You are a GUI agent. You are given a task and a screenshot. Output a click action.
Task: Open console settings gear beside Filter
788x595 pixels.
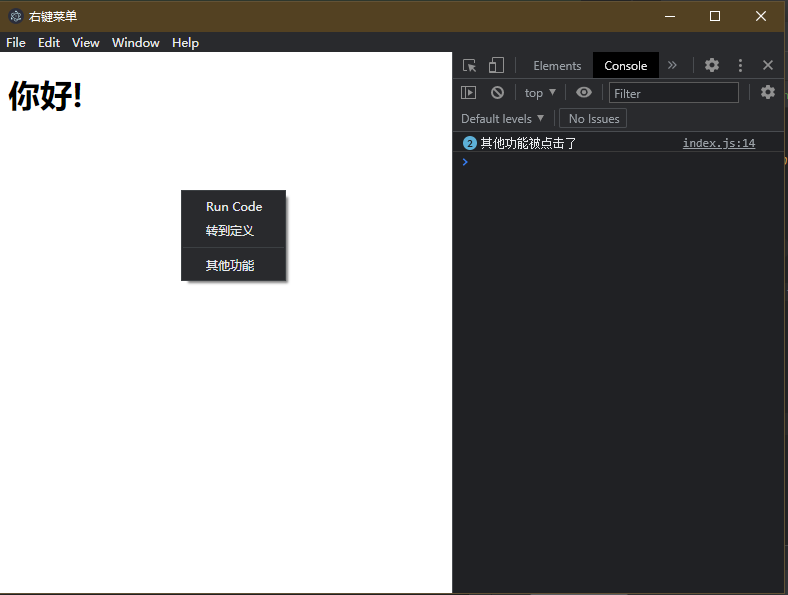click(x=767, y=92)
